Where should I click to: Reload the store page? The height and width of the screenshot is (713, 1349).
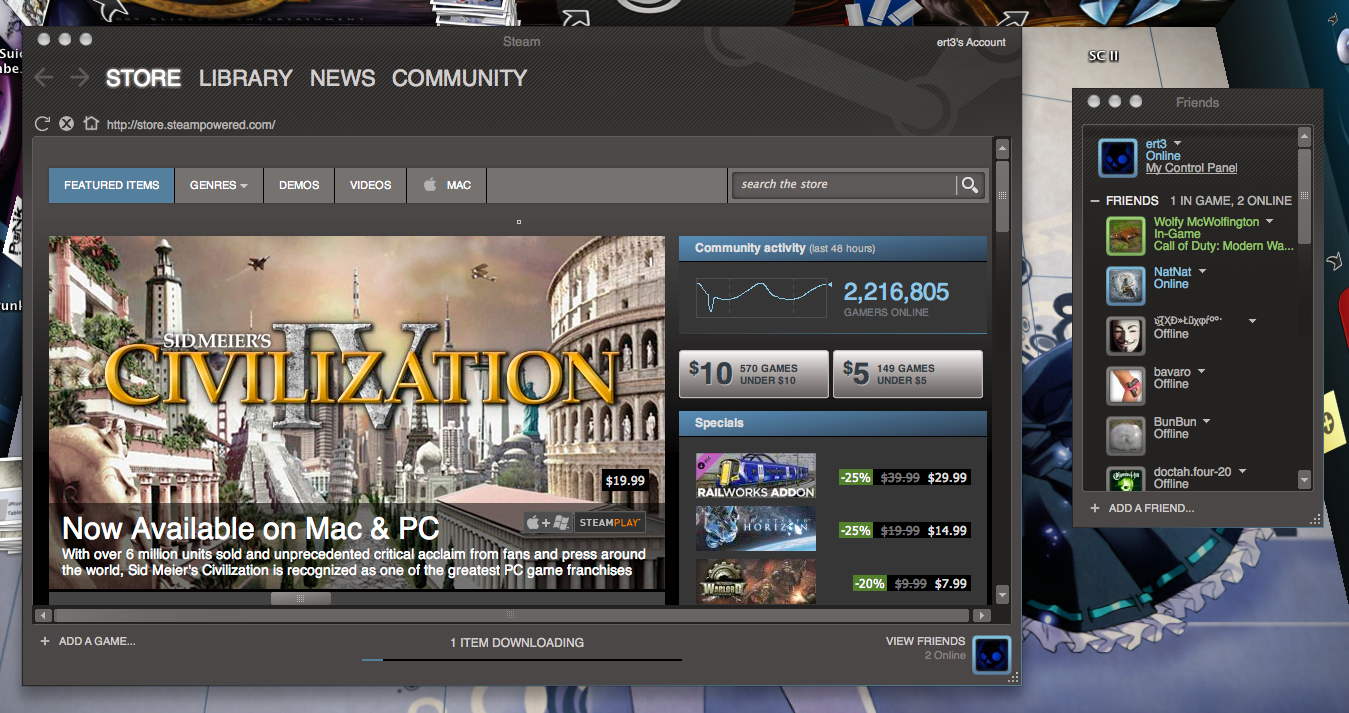tap(42, 124)
